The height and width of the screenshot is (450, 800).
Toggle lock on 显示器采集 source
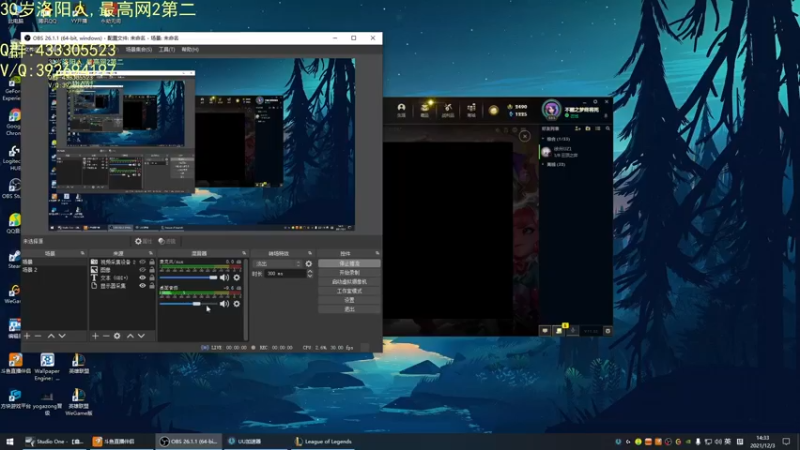(152, 286)
